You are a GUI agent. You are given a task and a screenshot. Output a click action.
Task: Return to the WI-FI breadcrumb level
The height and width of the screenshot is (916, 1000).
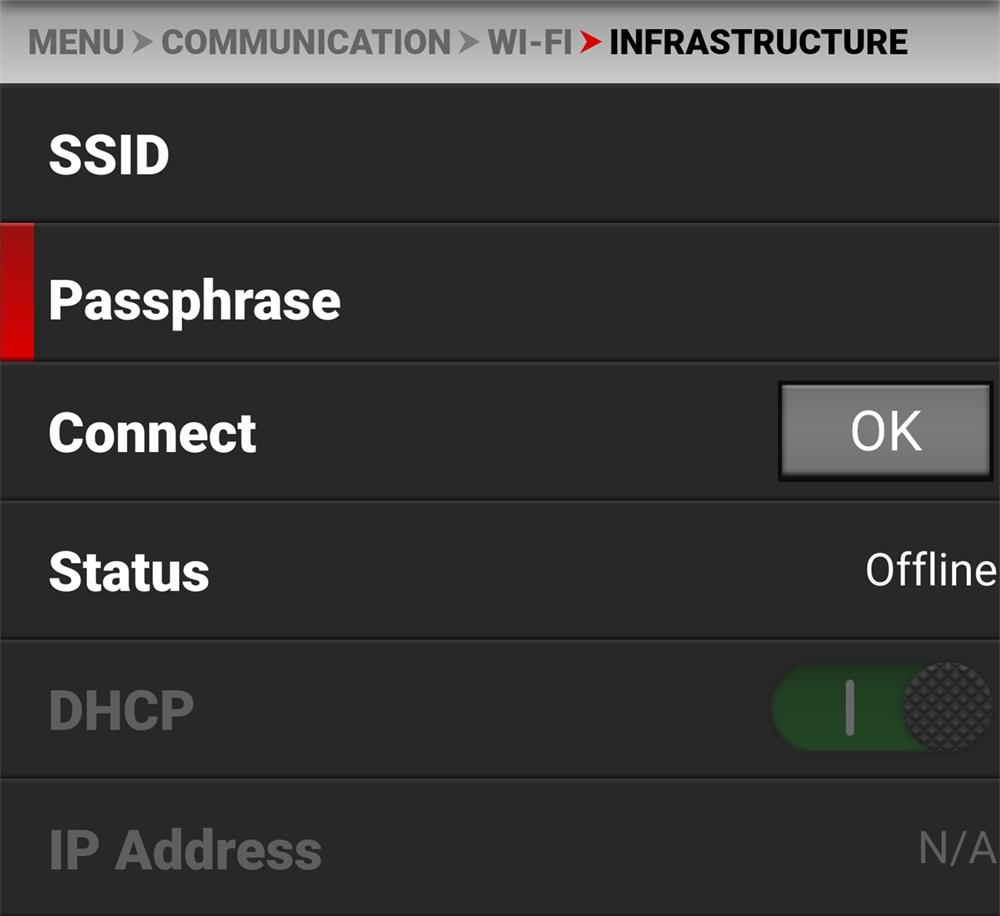[x=529, y=43]
